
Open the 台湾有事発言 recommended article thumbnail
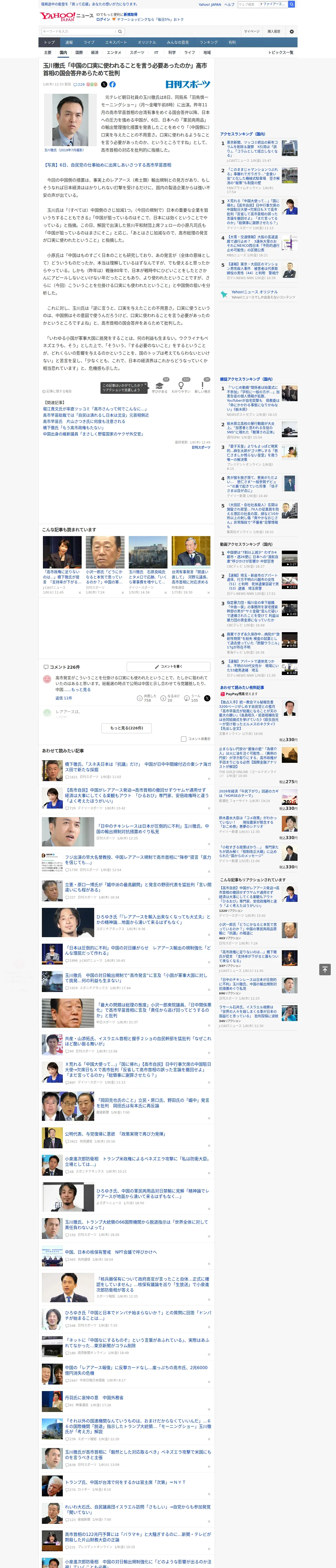(x=190, y=552)
